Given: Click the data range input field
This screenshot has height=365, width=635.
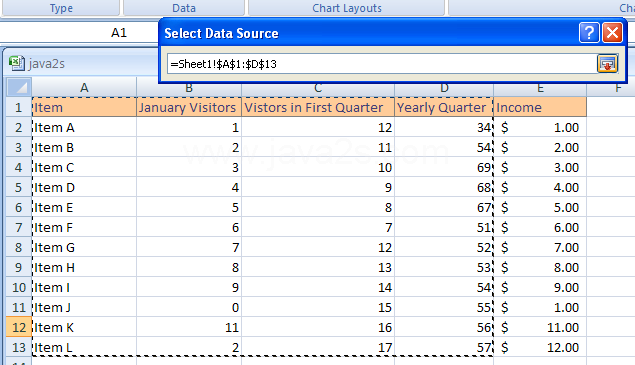Looking at the screenshot, I should pos(382,64).
